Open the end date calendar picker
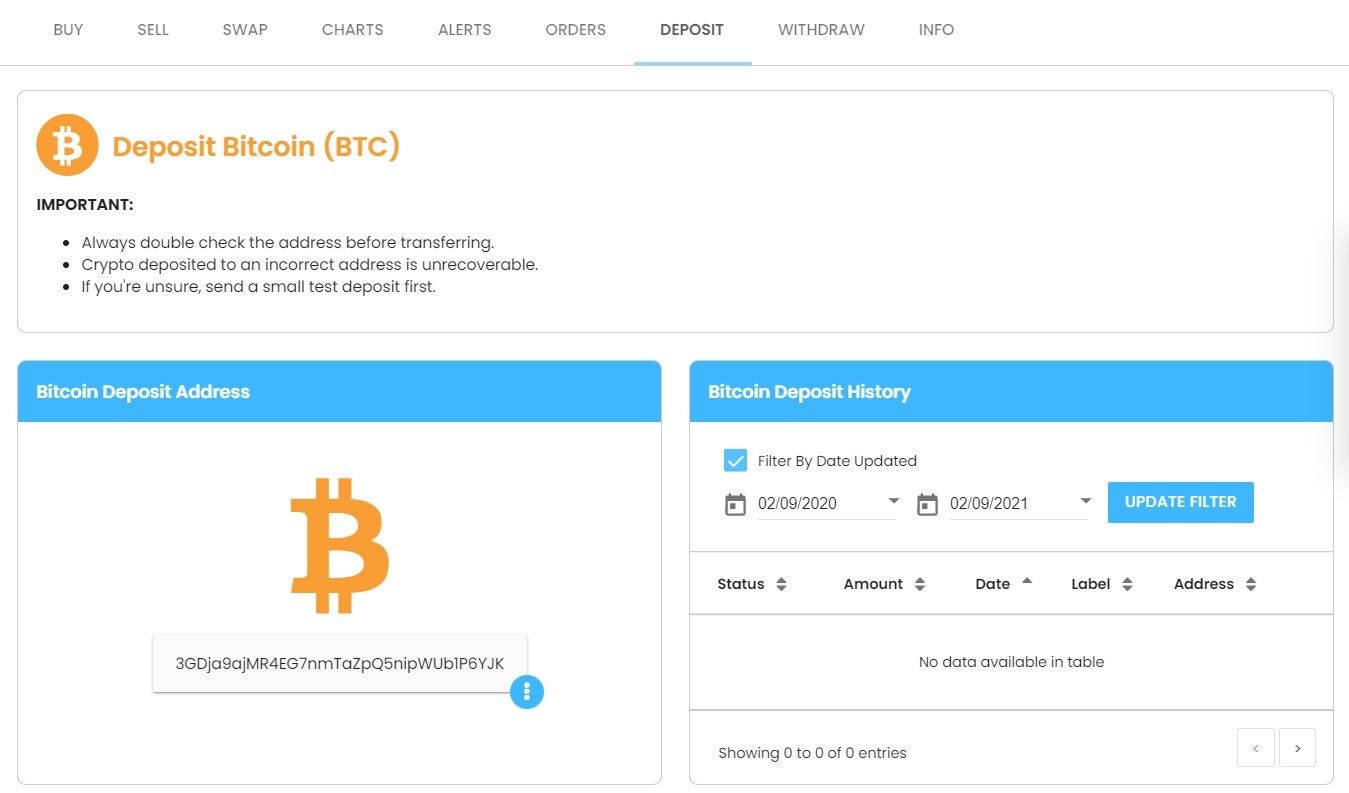The width and height of the screenshot is (1349, 793). (926, 503)
